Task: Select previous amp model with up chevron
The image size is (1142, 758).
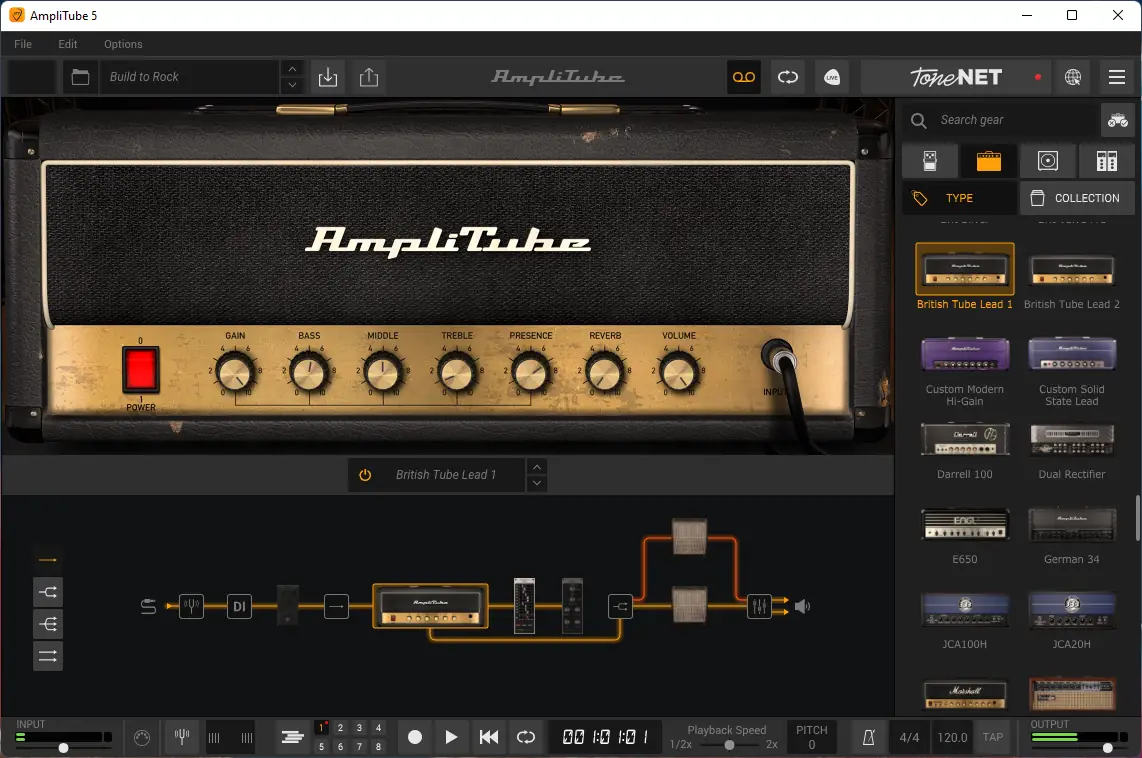Action: 537,467
